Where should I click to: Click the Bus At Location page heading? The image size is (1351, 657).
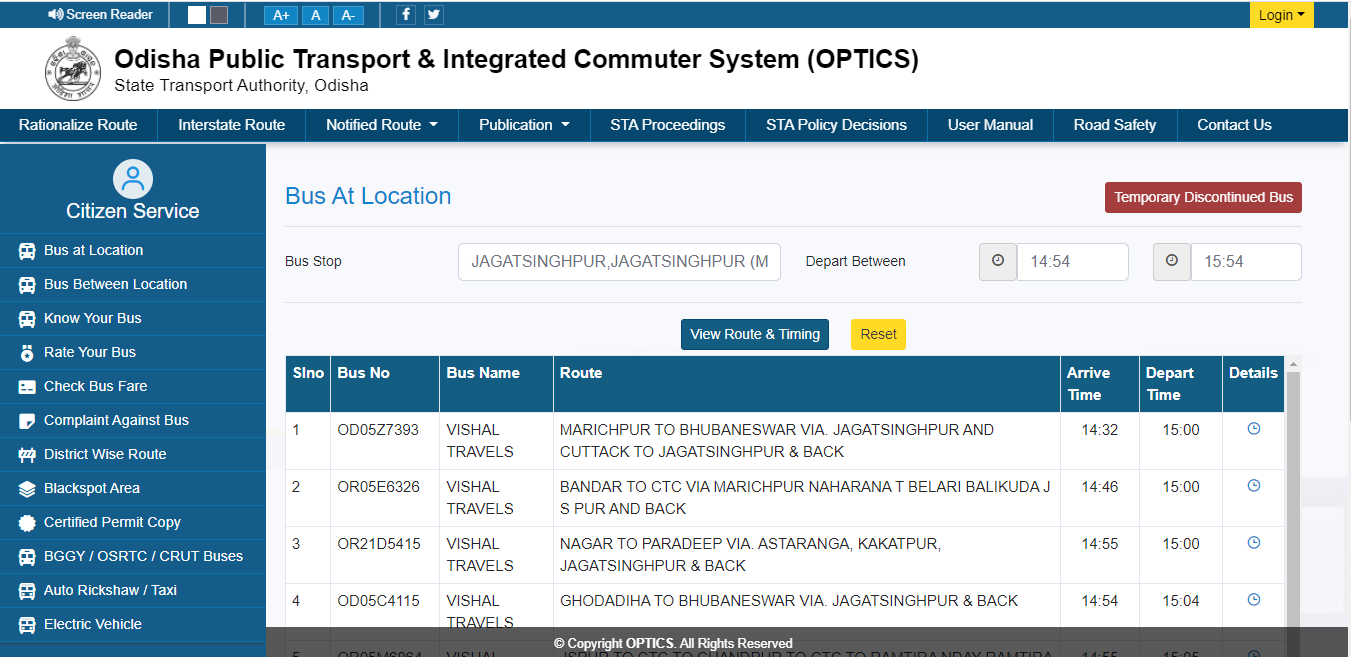(x=368, y=196)
